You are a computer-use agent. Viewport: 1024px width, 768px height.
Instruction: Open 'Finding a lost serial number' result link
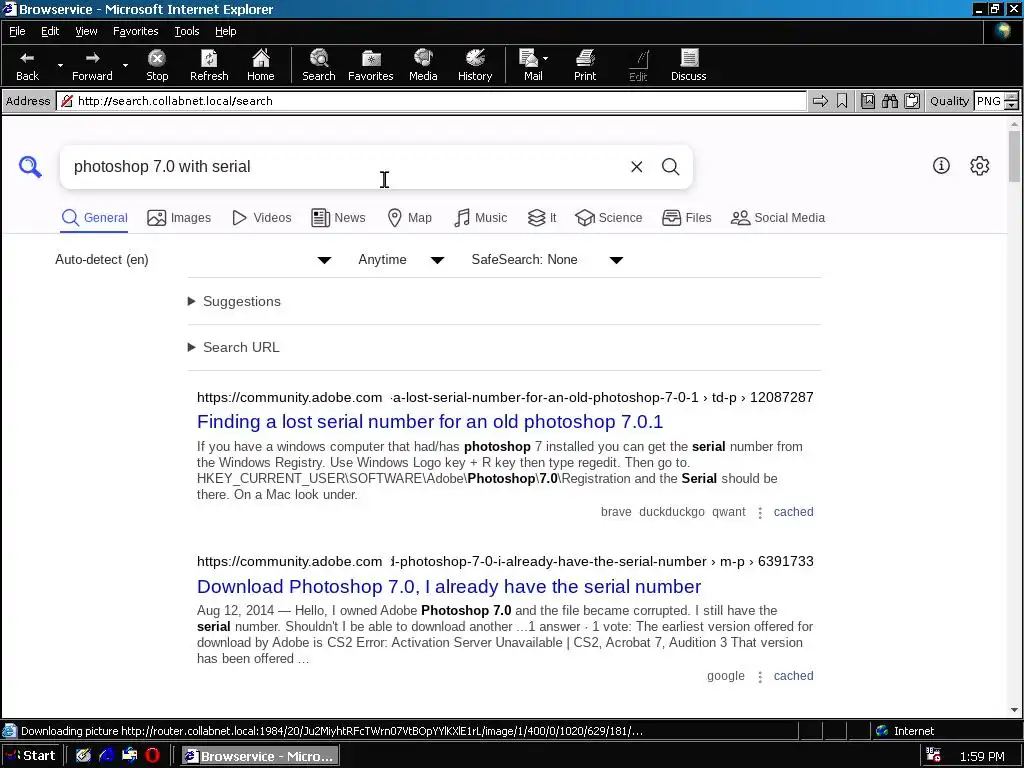pyautogui.click(x=430, y=422)
